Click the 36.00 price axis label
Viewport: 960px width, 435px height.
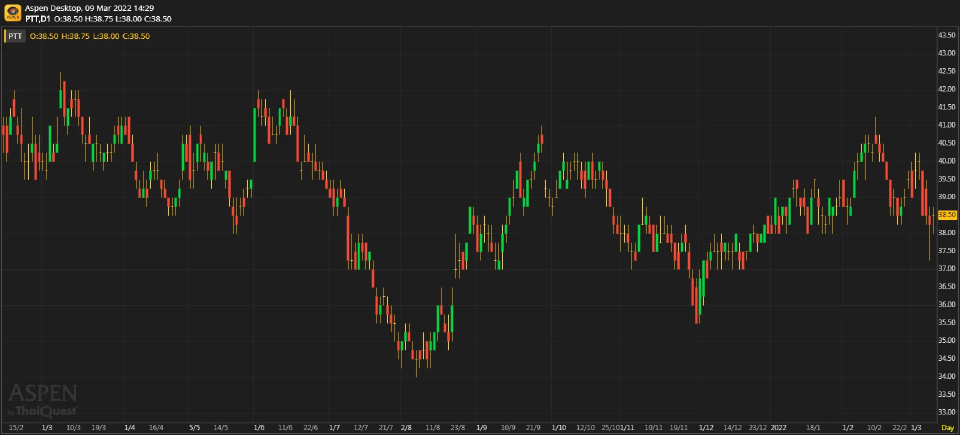[x=947, y=304]
